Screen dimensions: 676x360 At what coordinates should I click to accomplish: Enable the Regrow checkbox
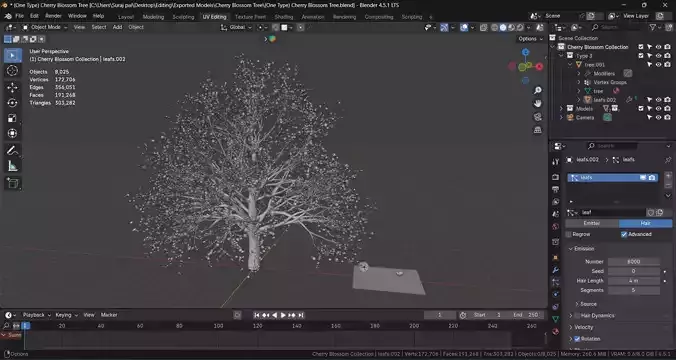pyautogui.click(x=568, y=235)
